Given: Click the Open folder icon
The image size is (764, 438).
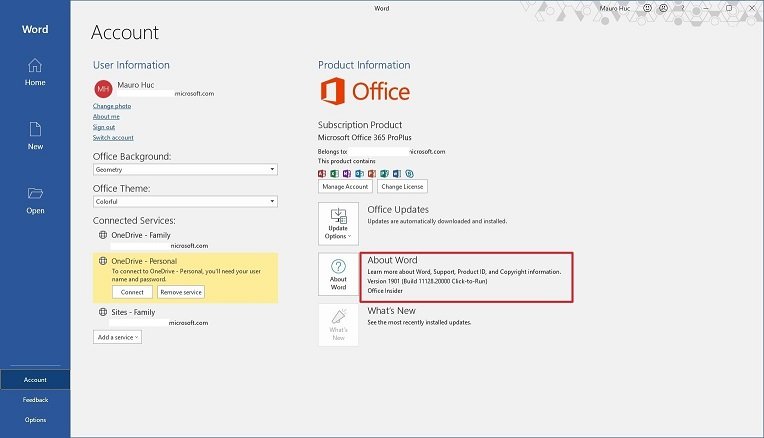Looking at the screenshot, I should point(35,194).
